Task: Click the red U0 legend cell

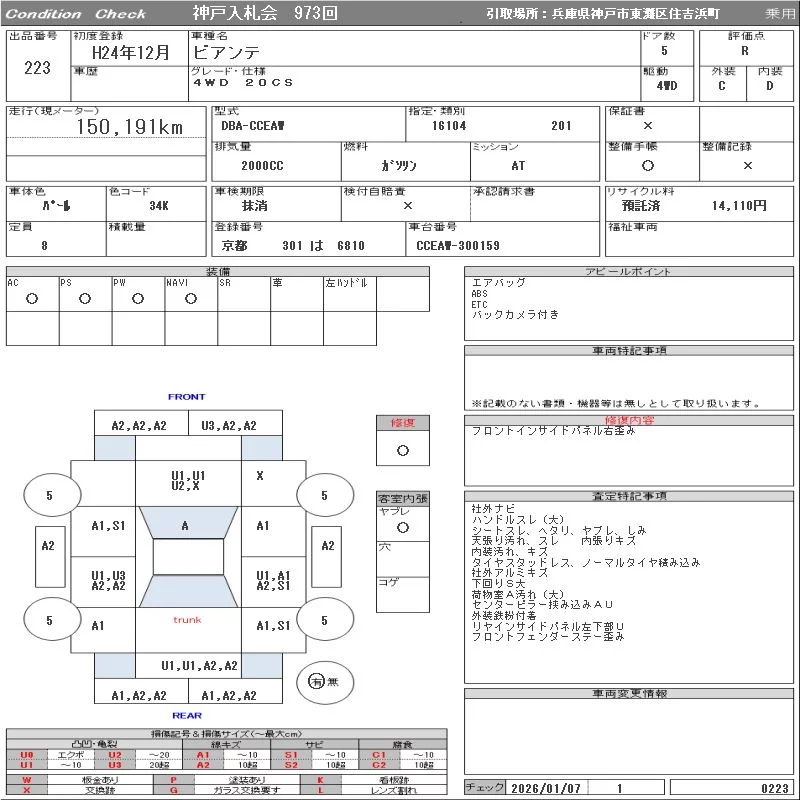Action: tap(27, 755)
